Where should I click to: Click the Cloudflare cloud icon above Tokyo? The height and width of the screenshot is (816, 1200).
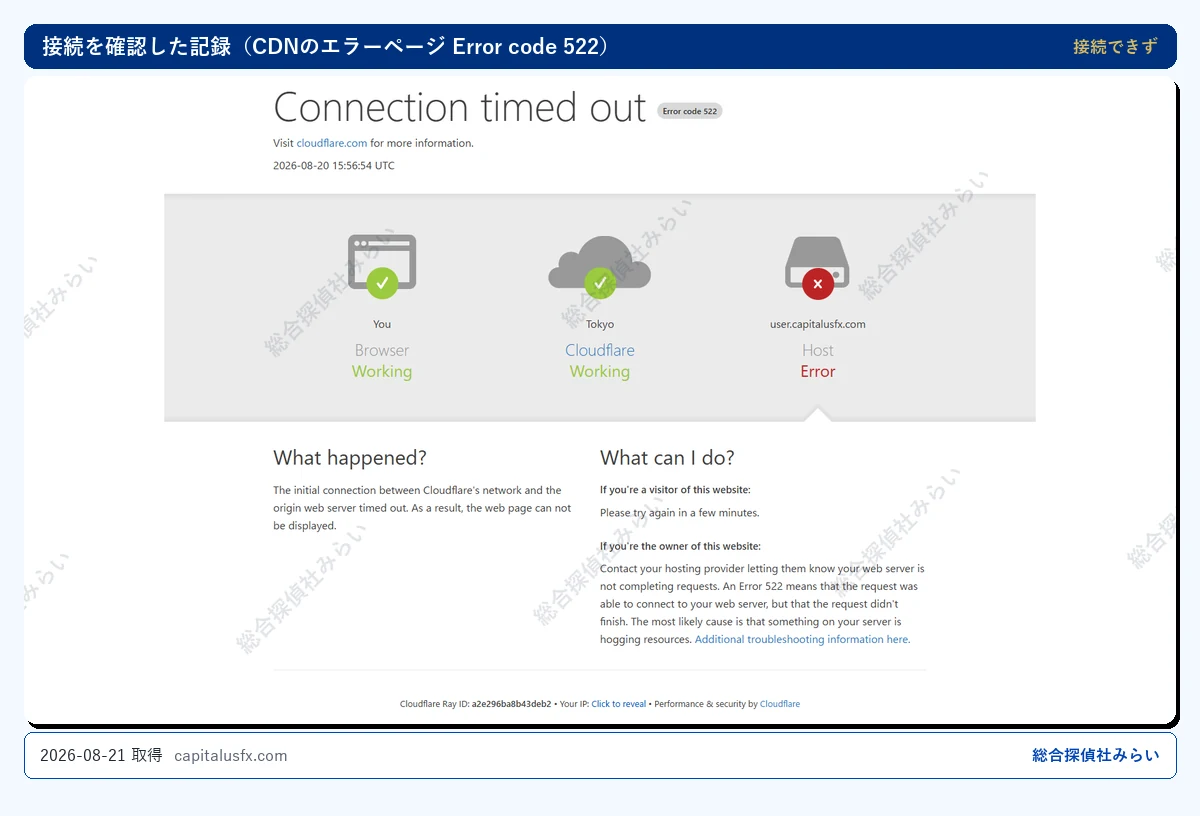(x=600, y=266)
